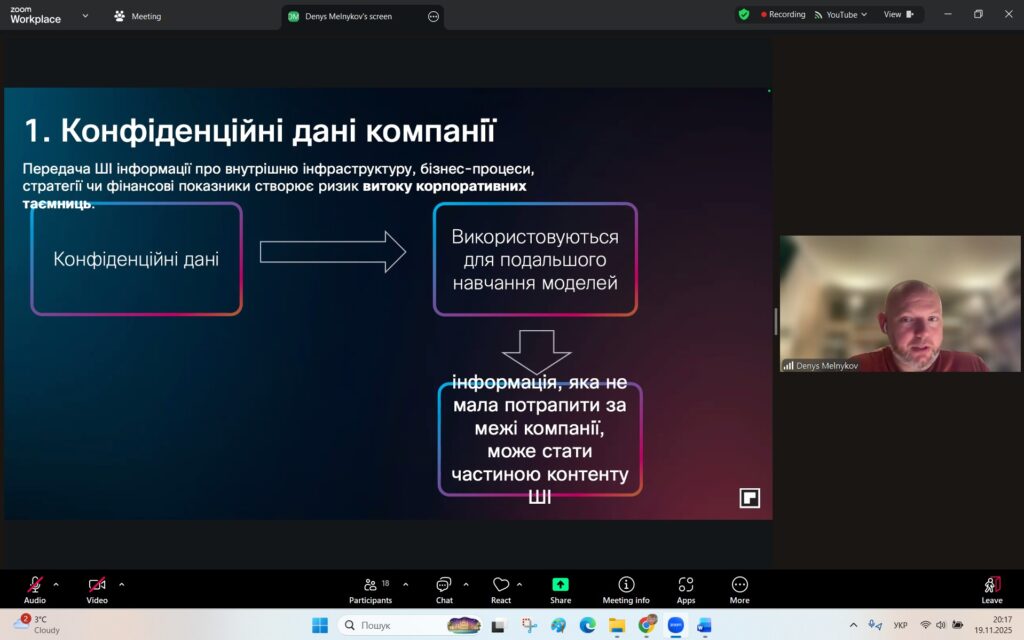
Task: Expand video options chevron next to Video
Action: tap(122, 584)
